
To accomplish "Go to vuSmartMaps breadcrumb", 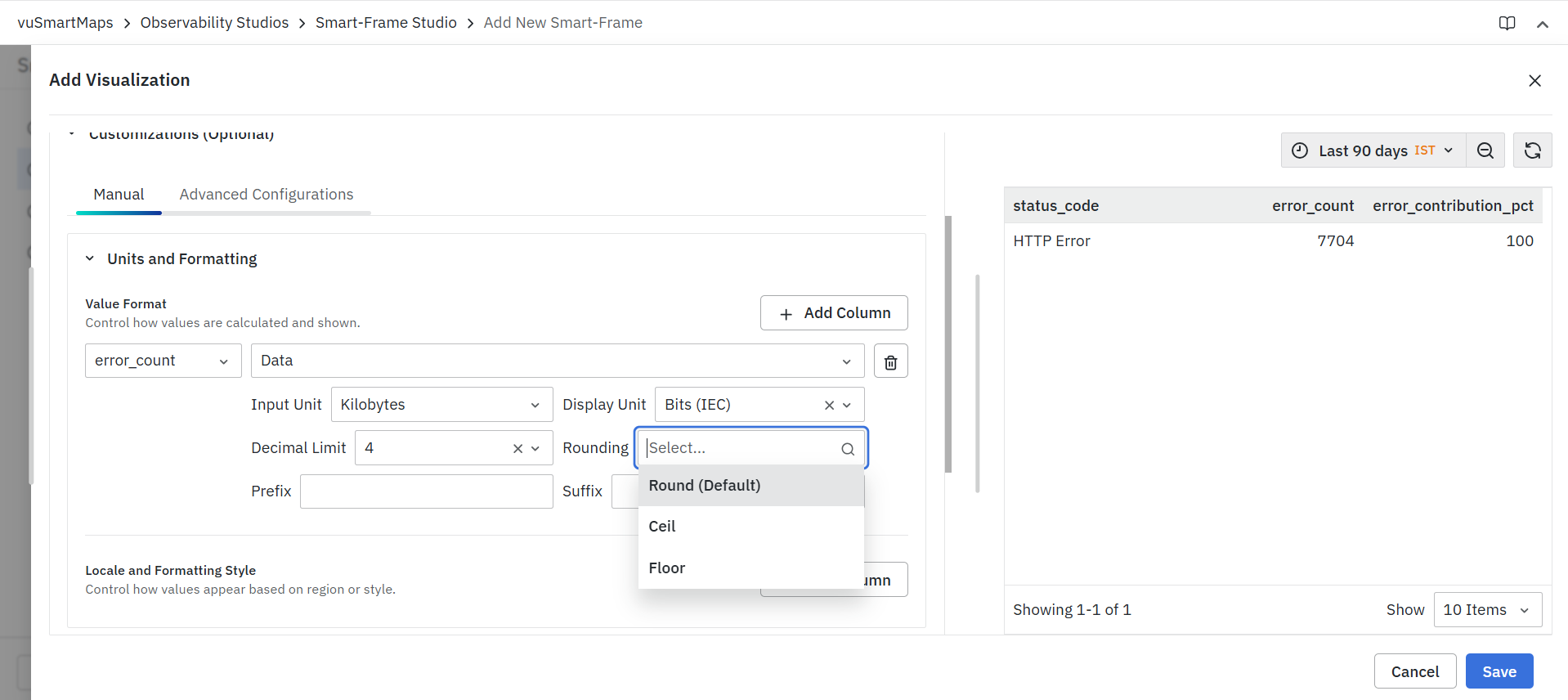I will 65,23.
